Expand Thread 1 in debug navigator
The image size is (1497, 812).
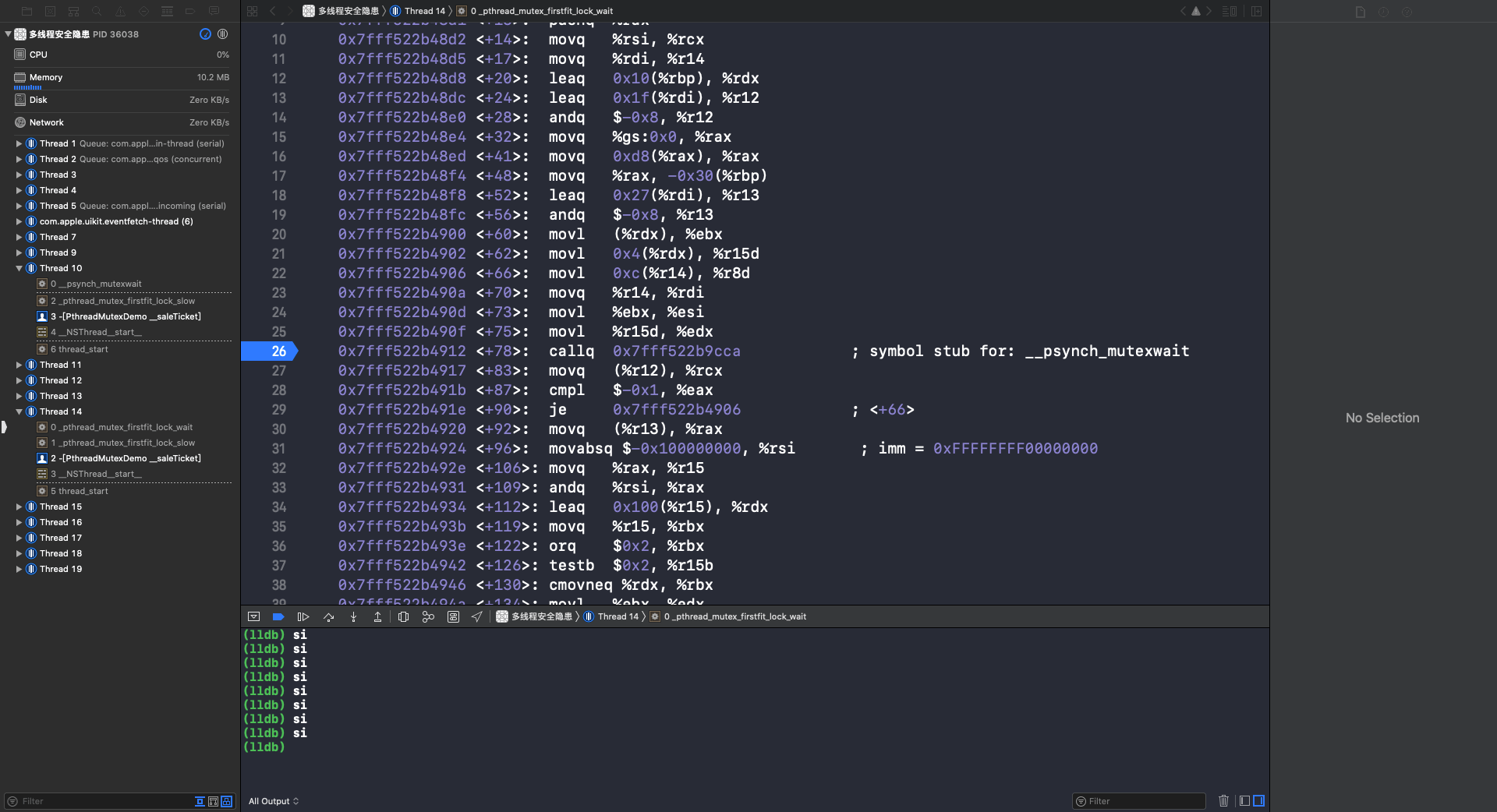pyautogui.click(x=19, y=143)
